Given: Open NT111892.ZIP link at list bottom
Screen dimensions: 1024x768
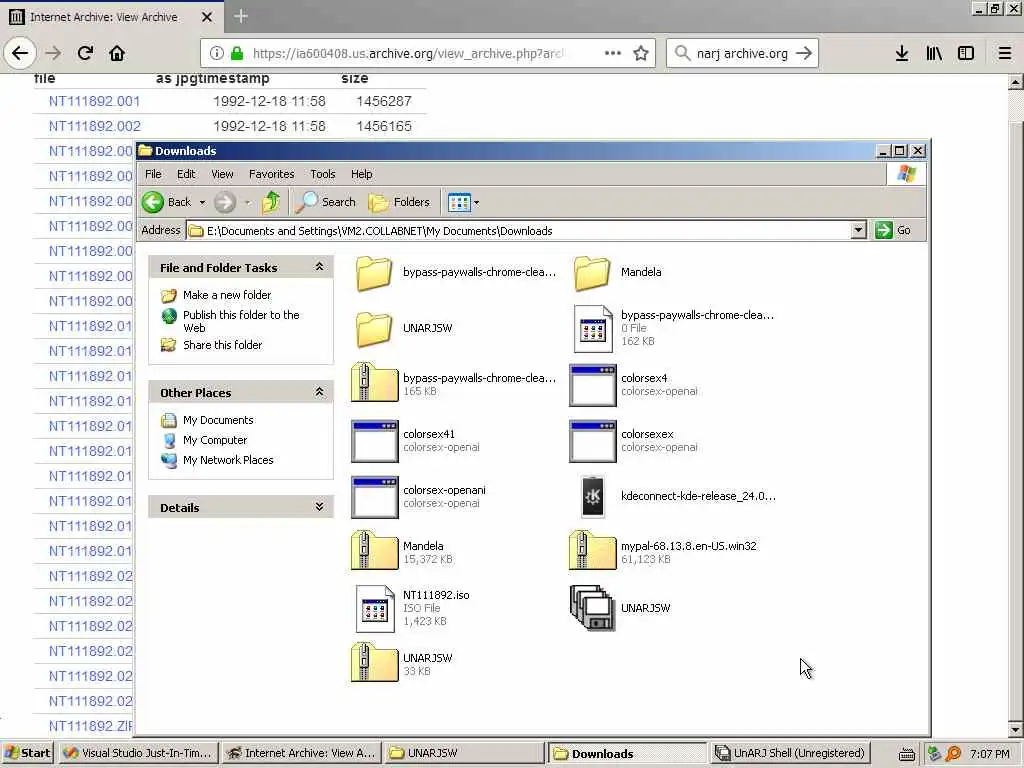Looking at the screenshot, I should point(91,726).
